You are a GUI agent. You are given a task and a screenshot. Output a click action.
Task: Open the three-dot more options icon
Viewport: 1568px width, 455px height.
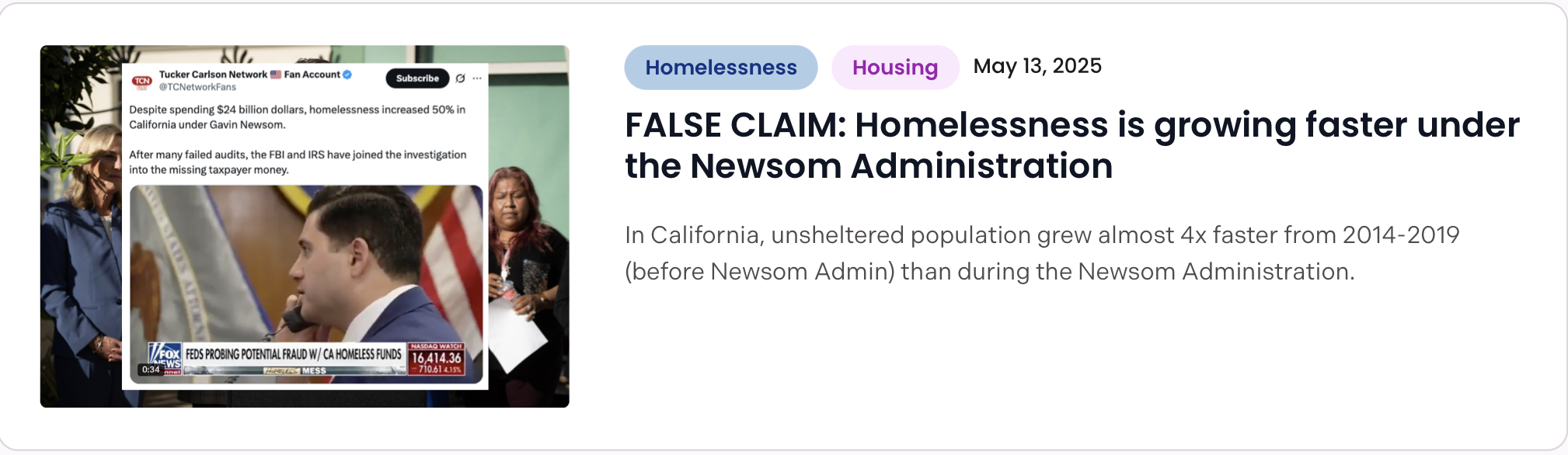477,78
